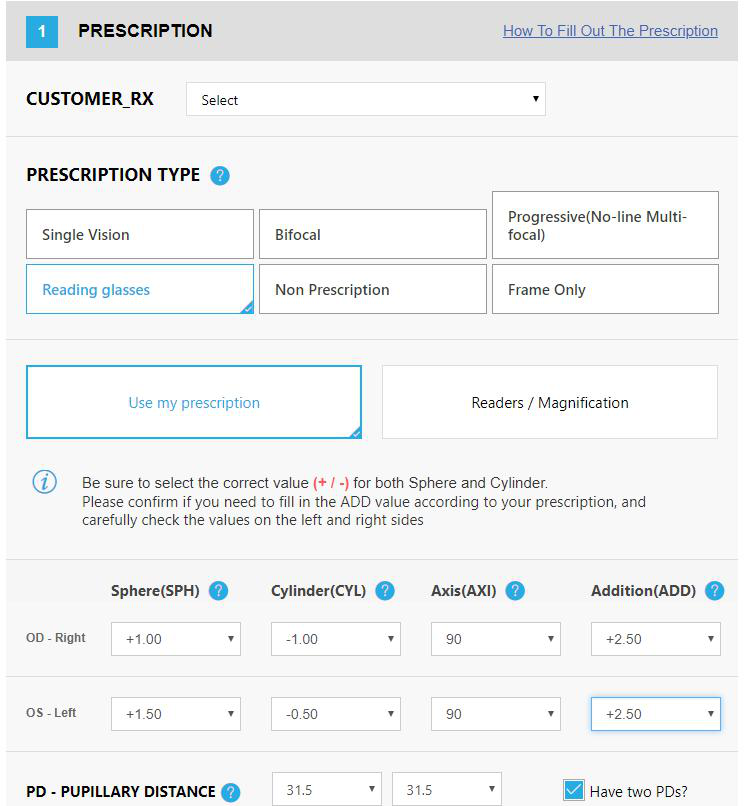
Task: Click the step 1 number badge
Action: coord(42,31)
